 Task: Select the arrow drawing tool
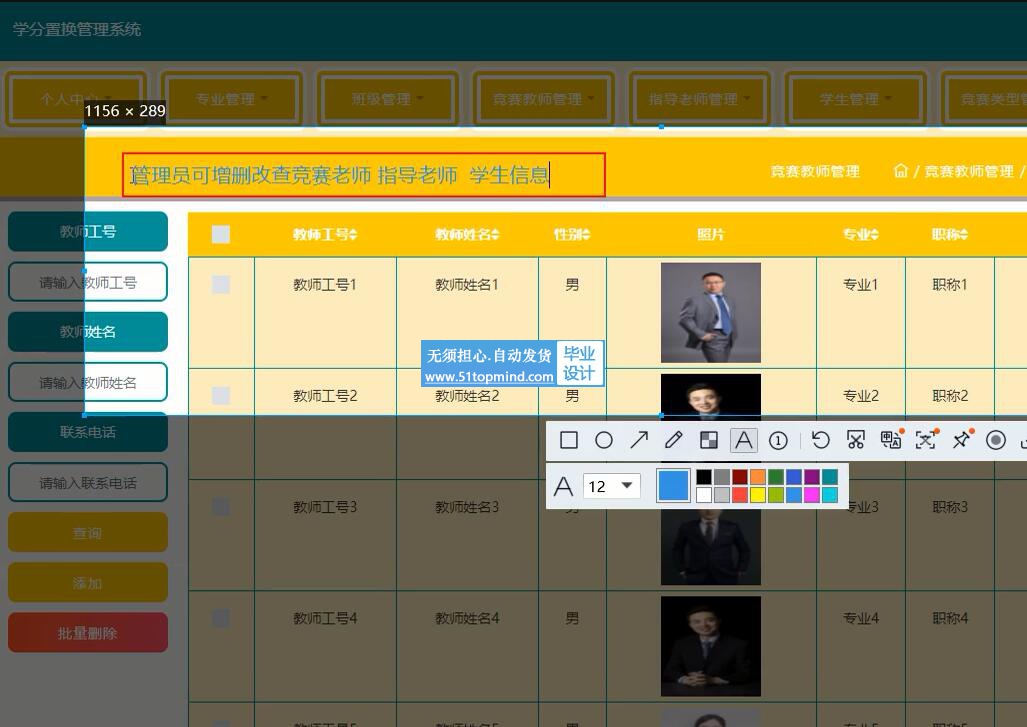(x=639, y=440)
